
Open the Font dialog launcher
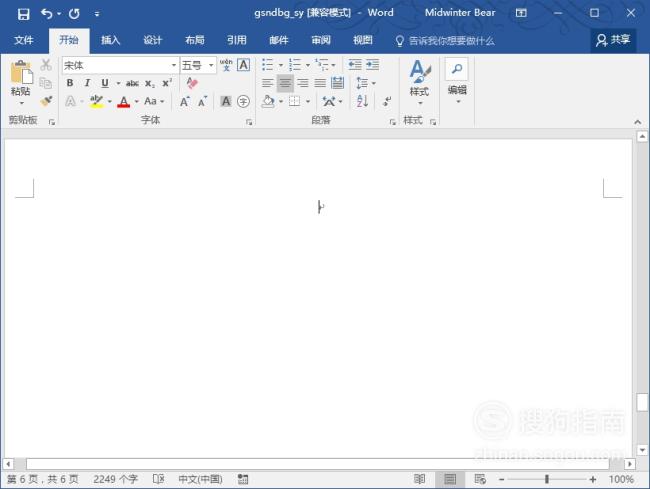[249, 122]
